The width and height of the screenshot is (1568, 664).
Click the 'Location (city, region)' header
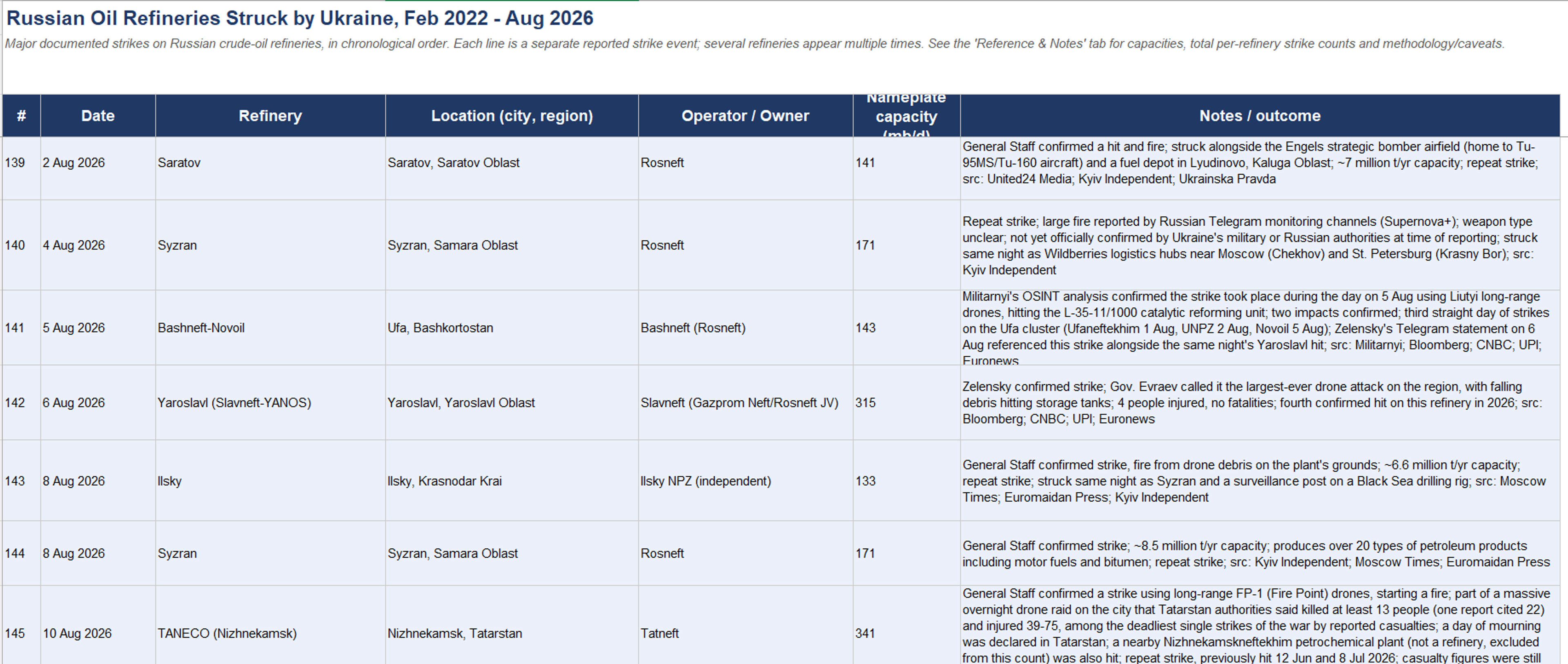point(512,115)
